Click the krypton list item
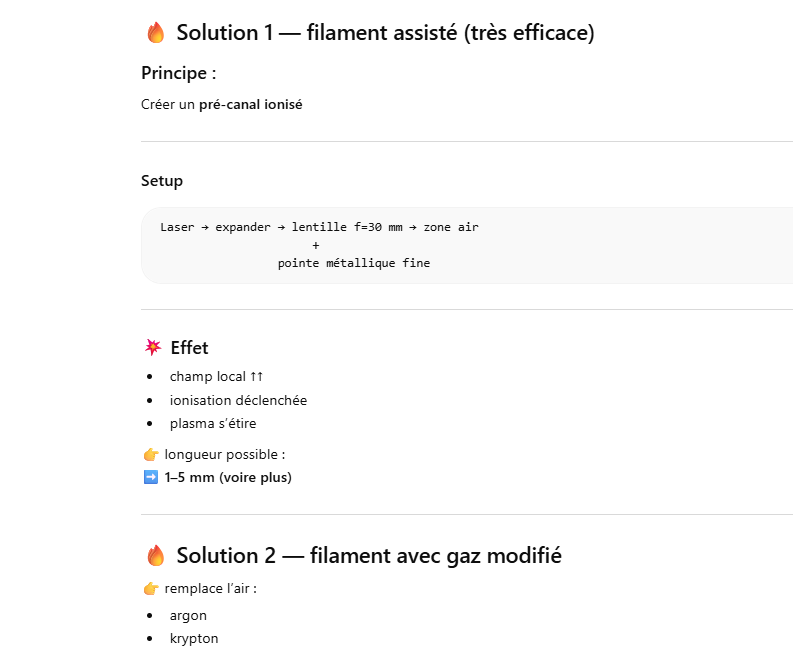 194,638
